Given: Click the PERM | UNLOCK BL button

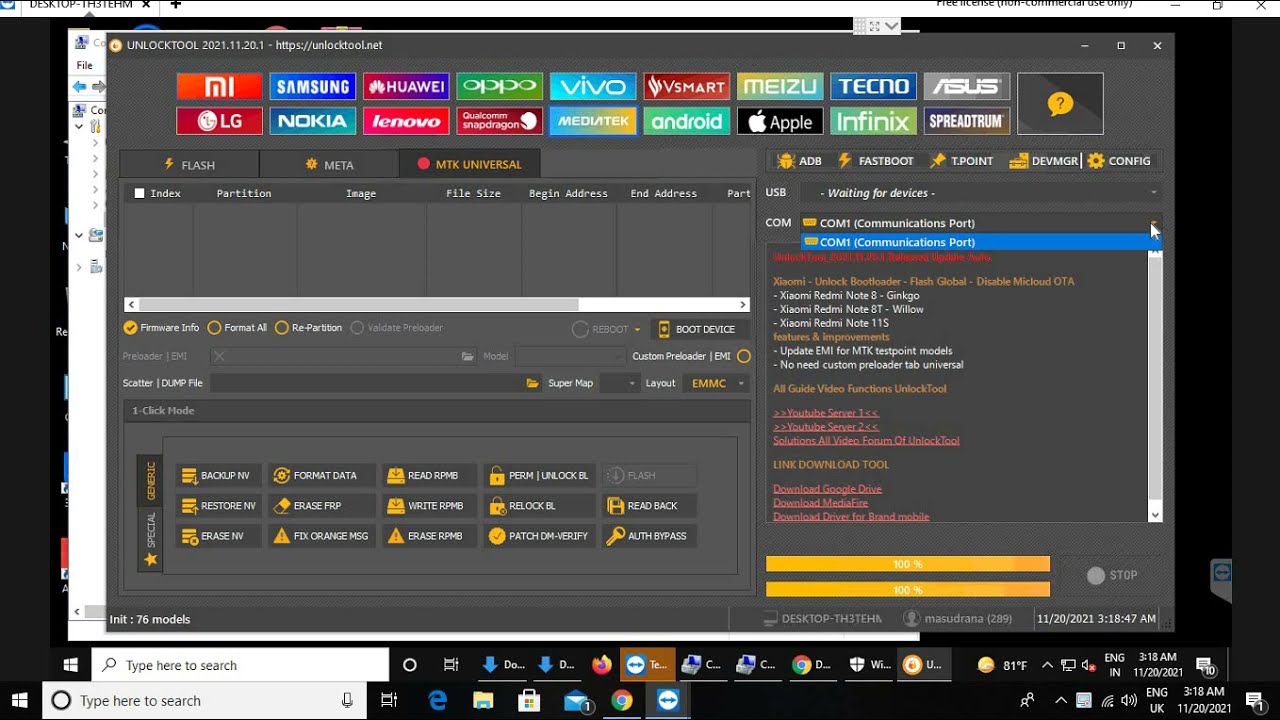Looking at the screenshot, I should pos(540,476).
